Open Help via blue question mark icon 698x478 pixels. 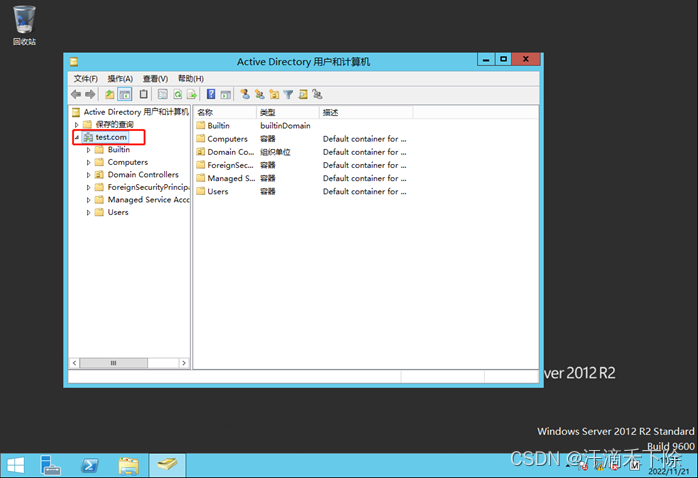point(211,94)
